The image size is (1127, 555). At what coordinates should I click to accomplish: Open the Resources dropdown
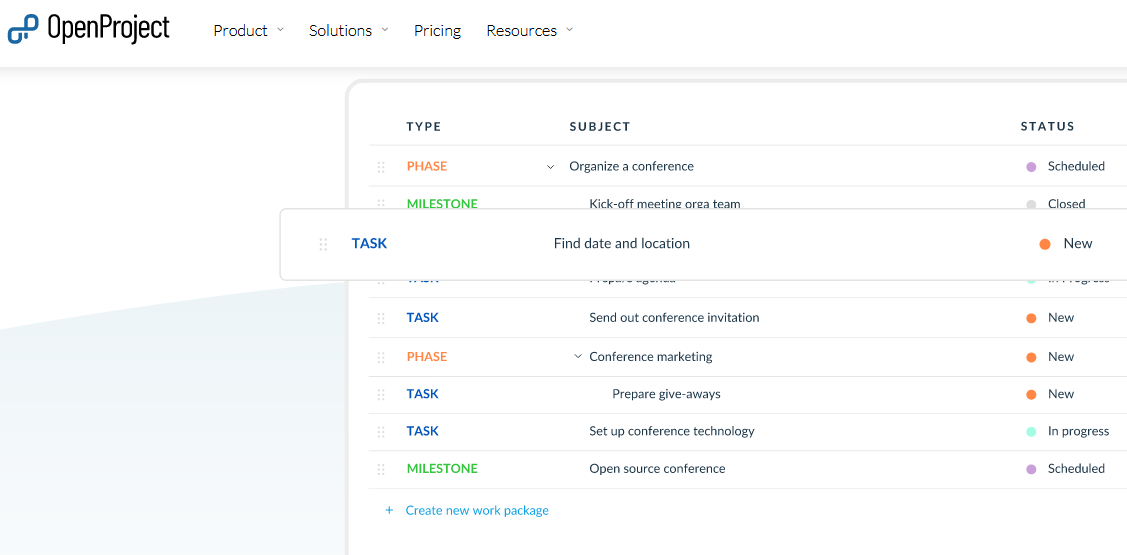coord(529,31)
